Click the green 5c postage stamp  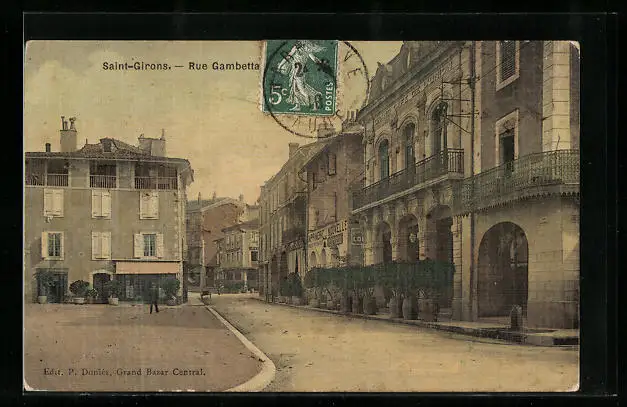tap(300, 77)
